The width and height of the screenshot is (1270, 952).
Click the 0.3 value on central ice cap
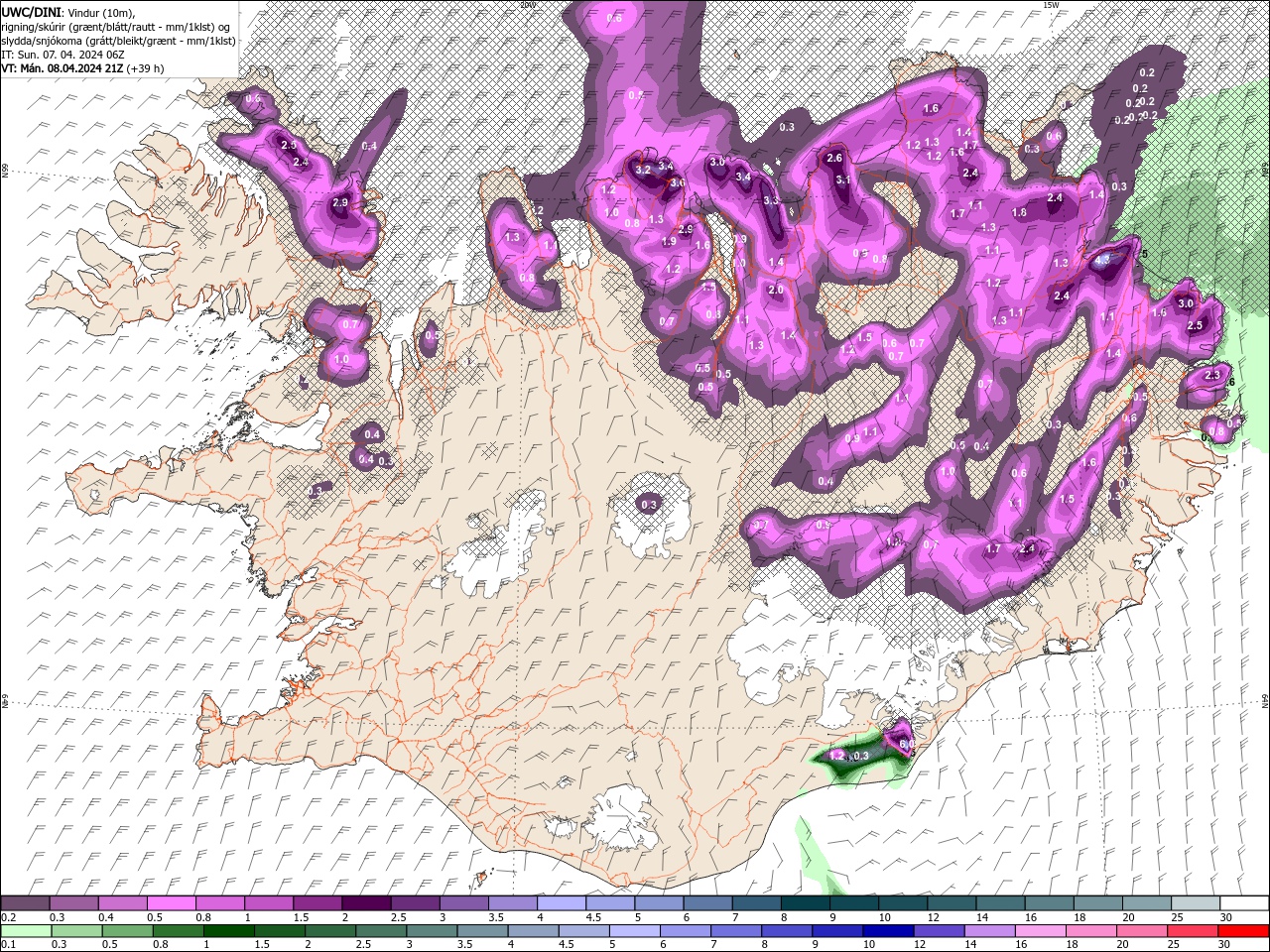[649, 505]
